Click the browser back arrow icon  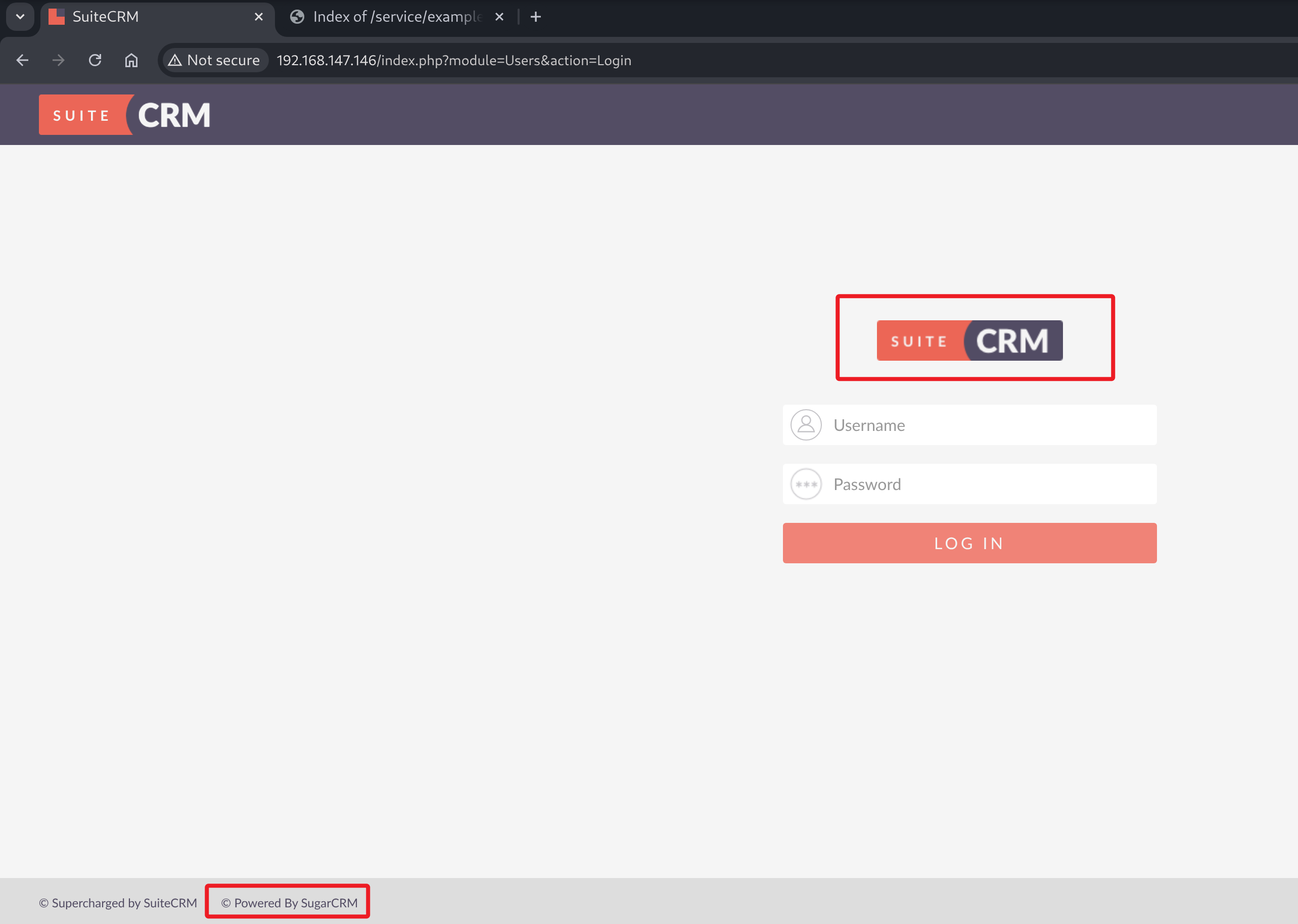[23, 60]
